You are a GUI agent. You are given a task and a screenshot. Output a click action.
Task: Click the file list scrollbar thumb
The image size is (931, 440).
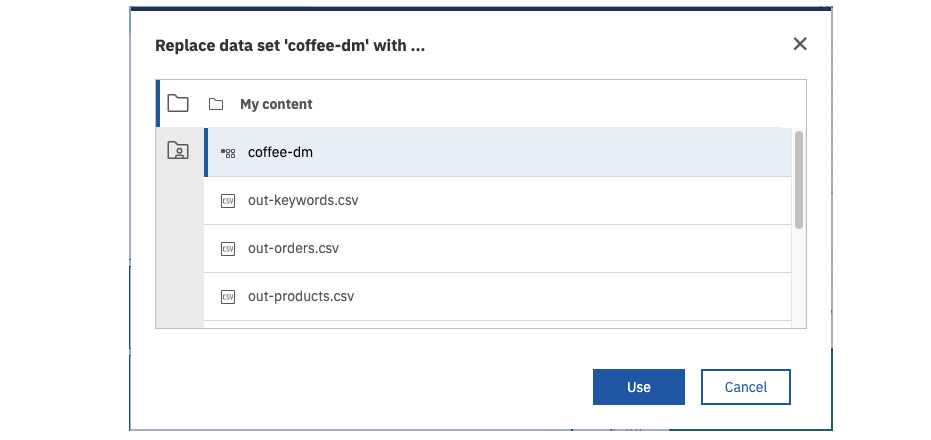point(798,180)
